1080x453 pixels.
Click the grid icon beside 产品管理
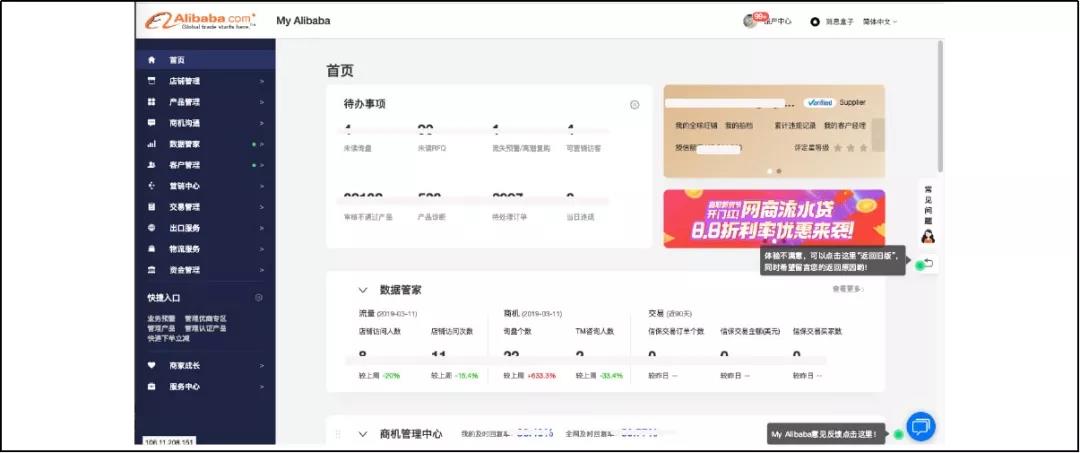click(x=152, y=102)
